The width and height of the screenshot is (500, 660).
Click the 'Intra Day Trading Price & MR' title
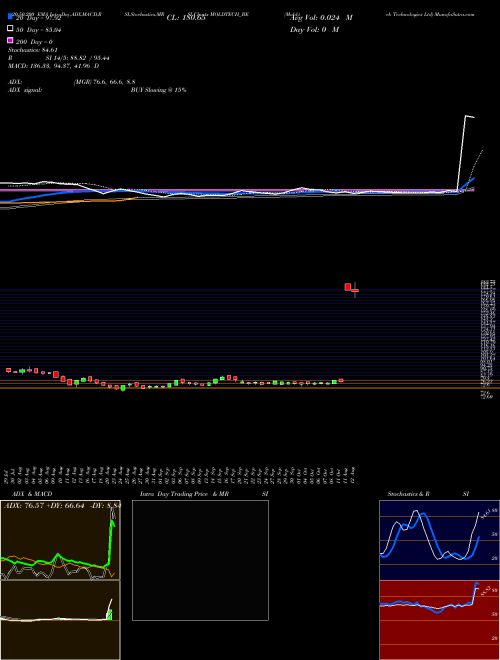(184, 494)
